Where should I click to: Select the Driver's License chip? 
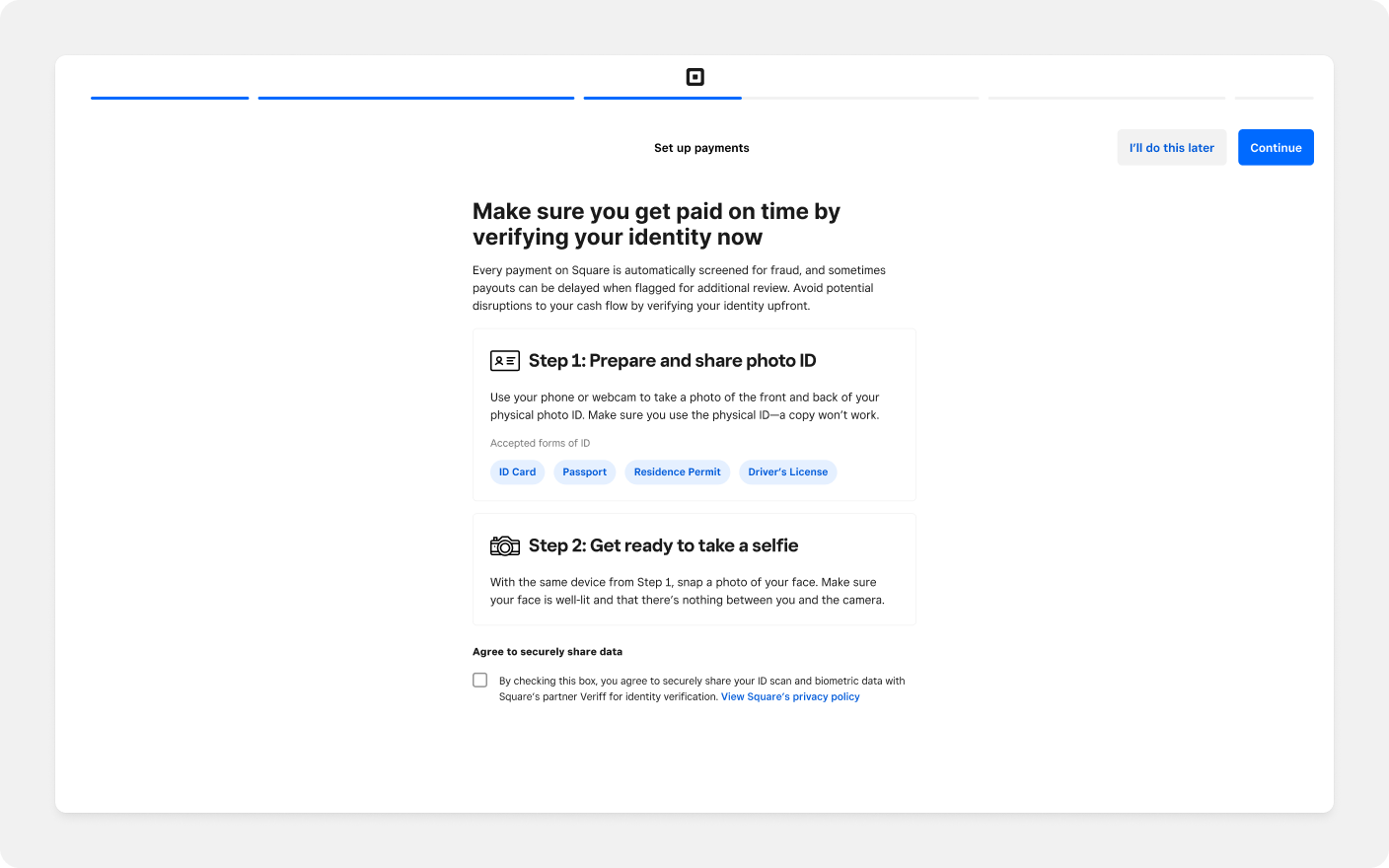[787, 471]
